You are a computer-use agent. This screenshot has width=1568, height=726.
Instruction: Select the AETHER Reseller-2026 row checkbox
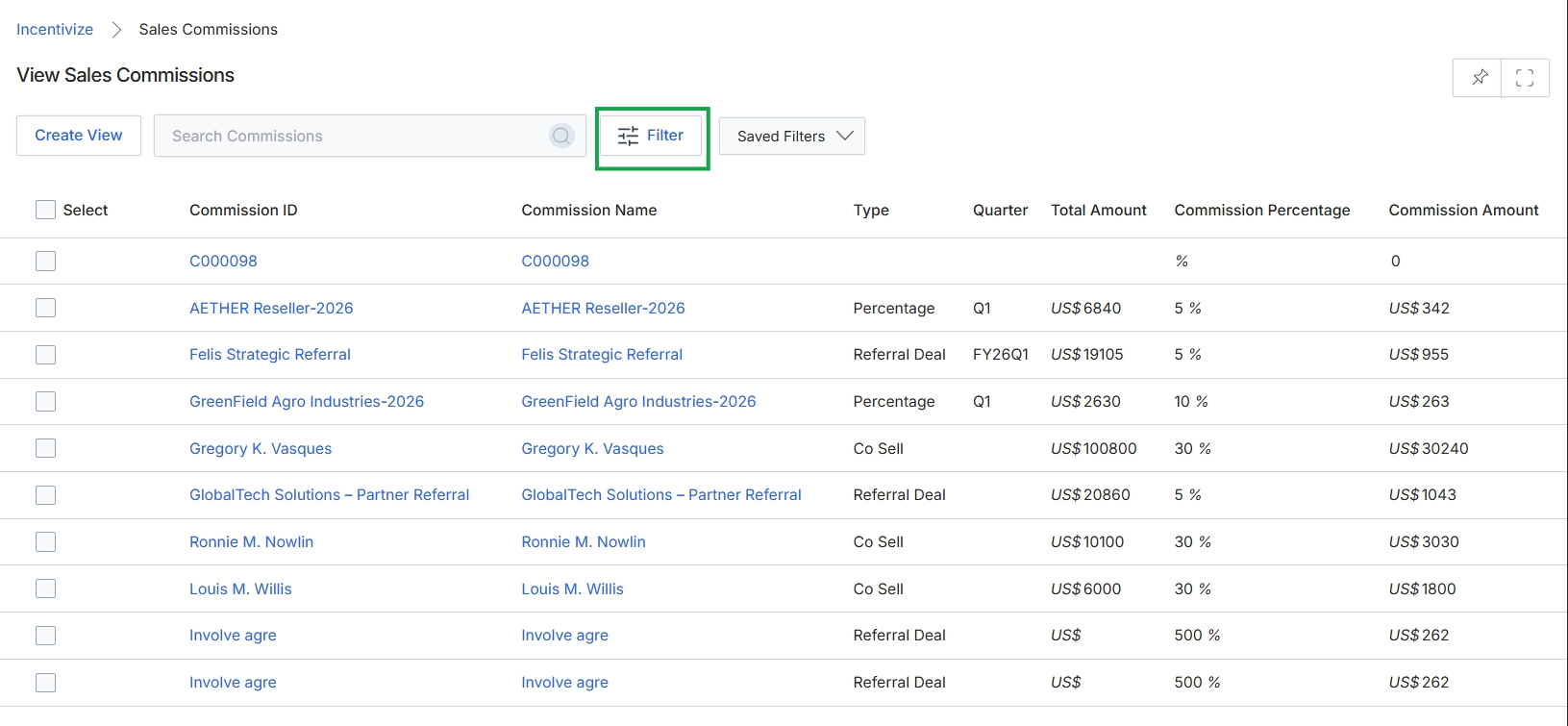45,308
